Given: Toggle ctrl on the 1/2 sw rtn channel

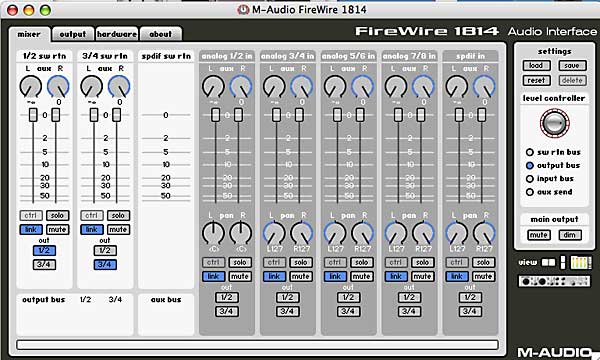Looking at the screenshot, I should pos(31,215).
